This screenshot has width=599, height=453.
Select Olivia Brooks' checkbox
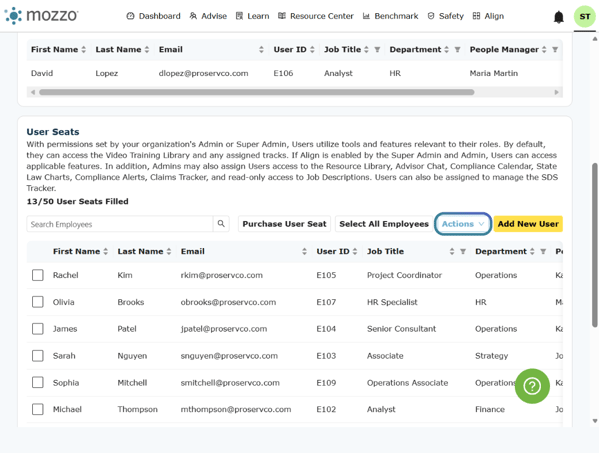pos(37,302)
